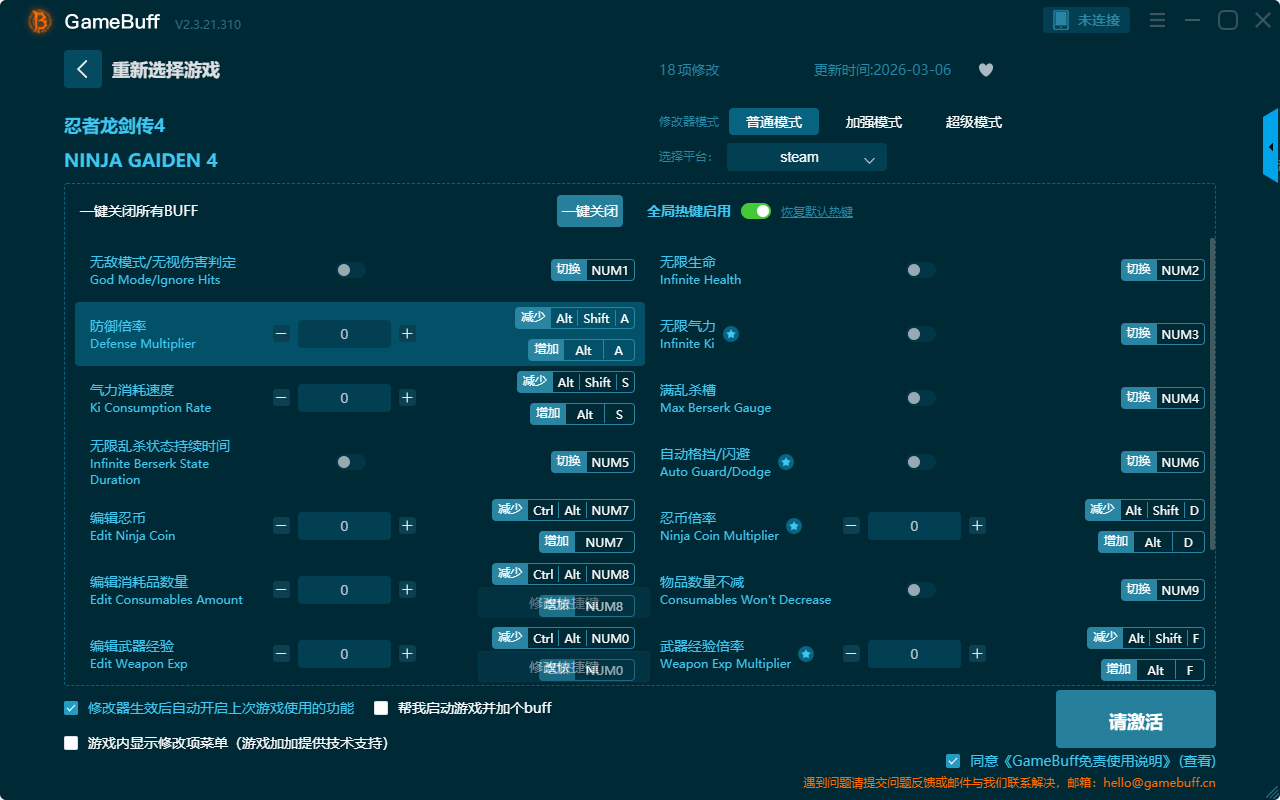1280x800 pixels.
Task: Enable God Mode/Ignore Hits toggle
Action: coord(351,270)
